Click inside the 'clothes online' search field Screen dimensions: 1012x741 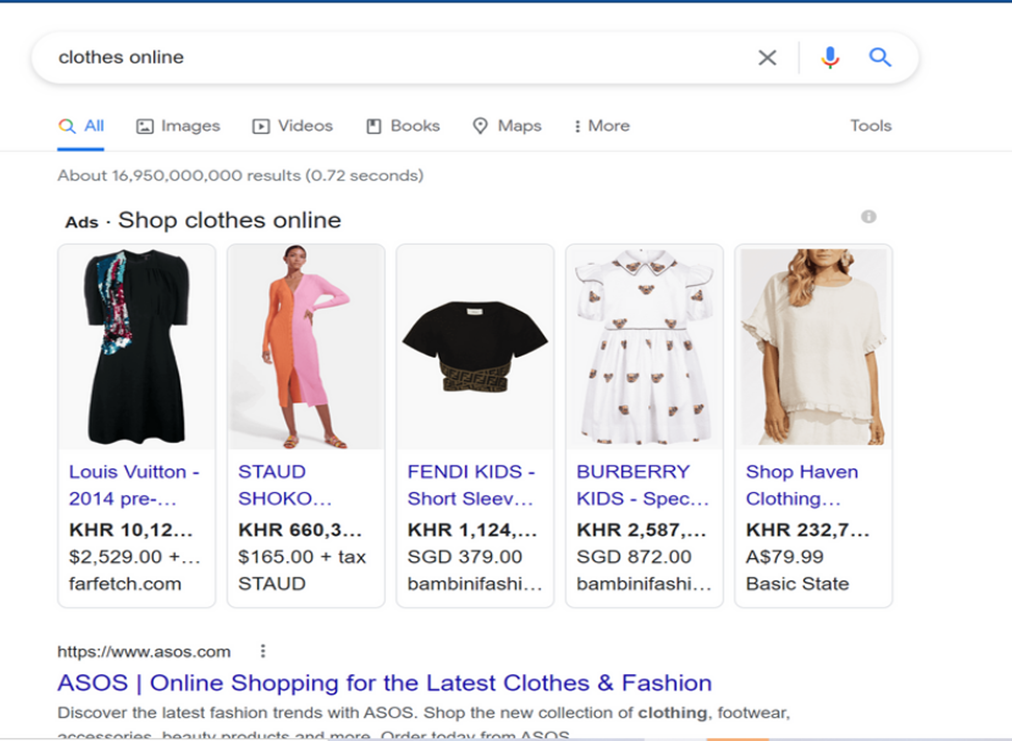[400, 58]
